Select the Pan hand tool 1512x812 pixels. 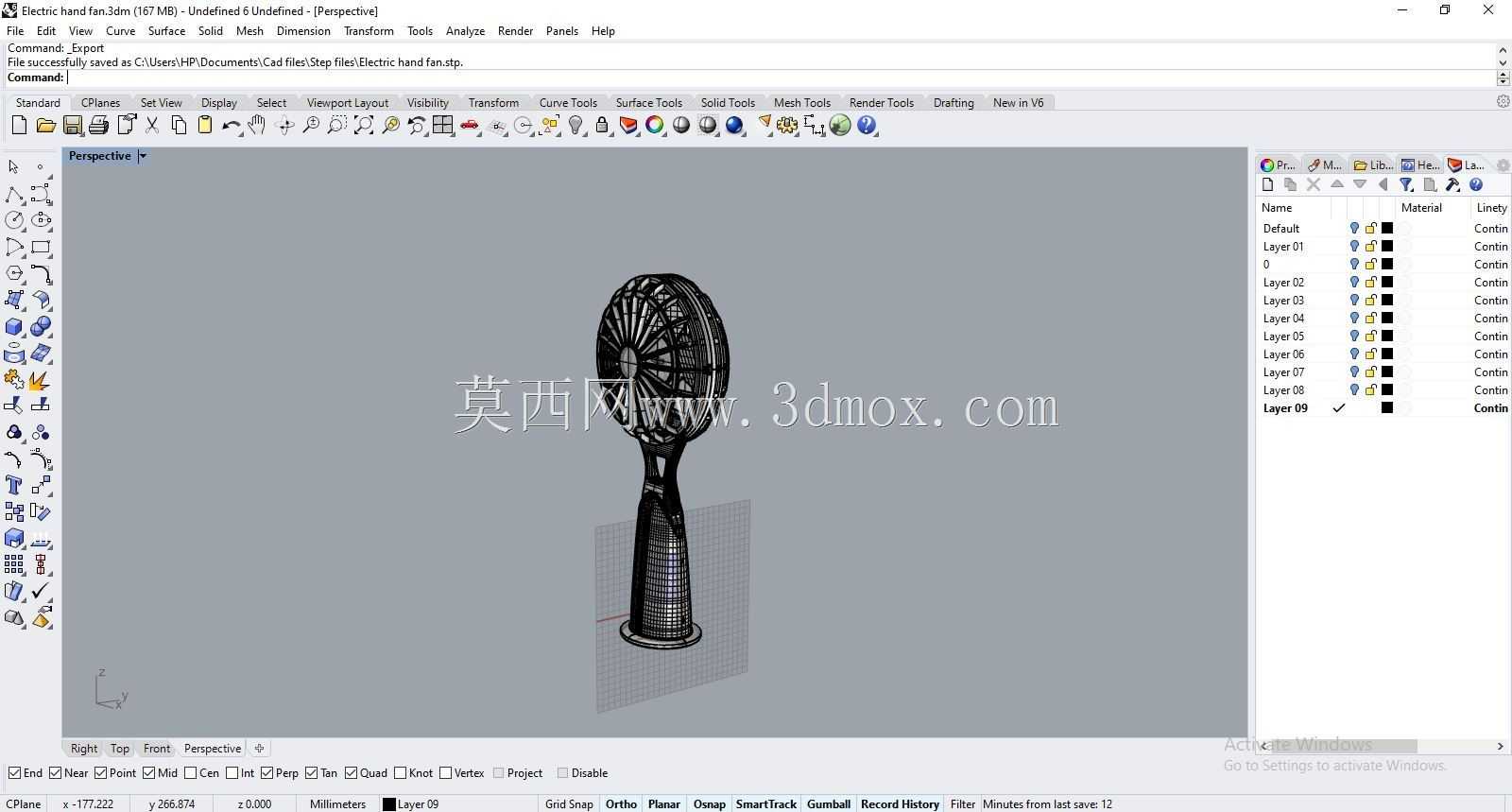pyautogui.click(x=257, y=126)
